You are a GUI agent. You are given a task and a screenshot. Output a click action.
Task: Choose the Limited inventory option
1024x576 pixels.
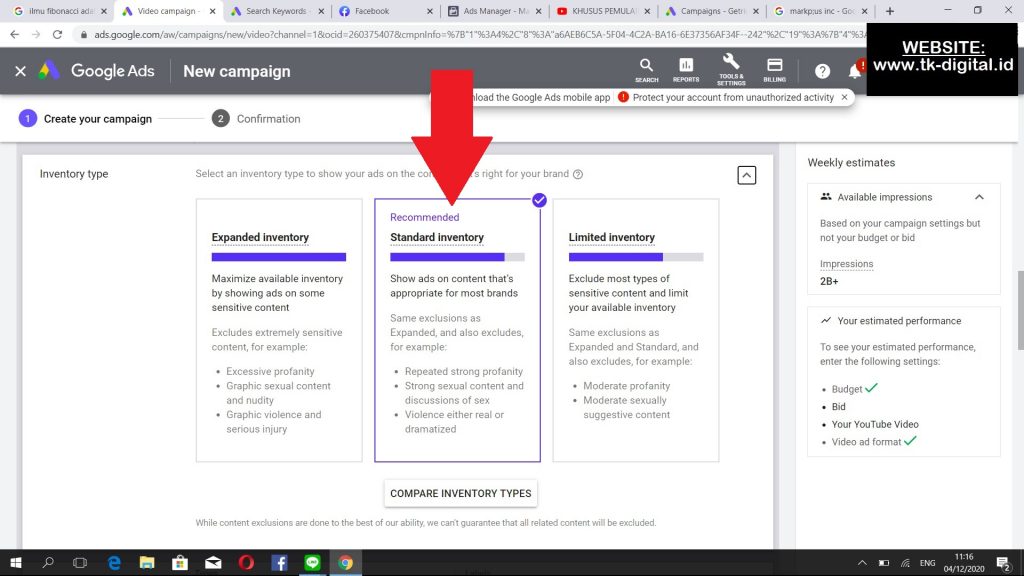635,330
